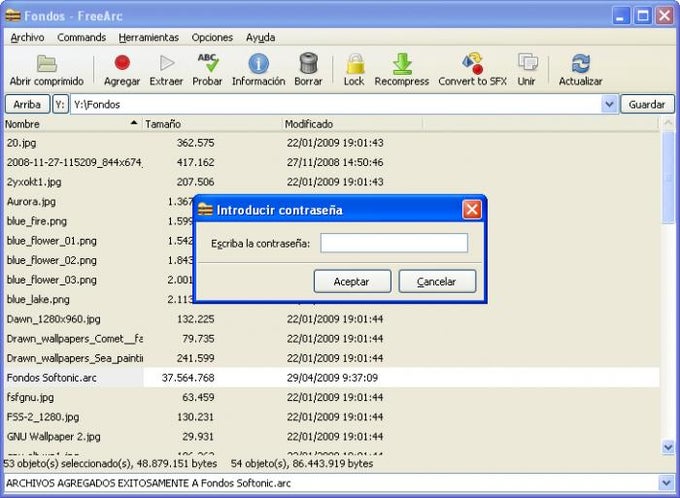Sort by Tamaño column header
680x498 pixels.
[x=212, y=124]
